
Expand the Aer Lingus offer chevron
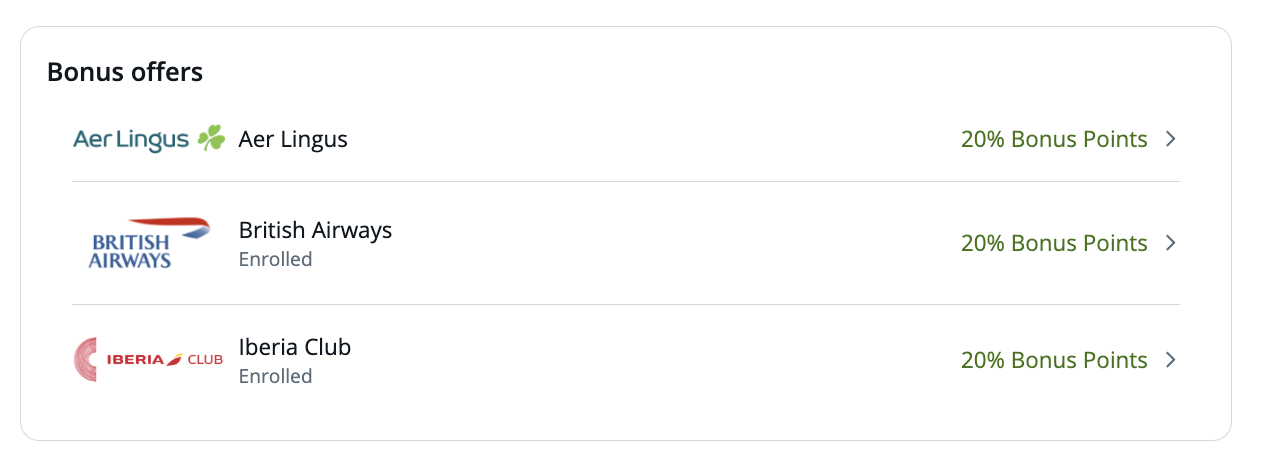coord(1171,139)
